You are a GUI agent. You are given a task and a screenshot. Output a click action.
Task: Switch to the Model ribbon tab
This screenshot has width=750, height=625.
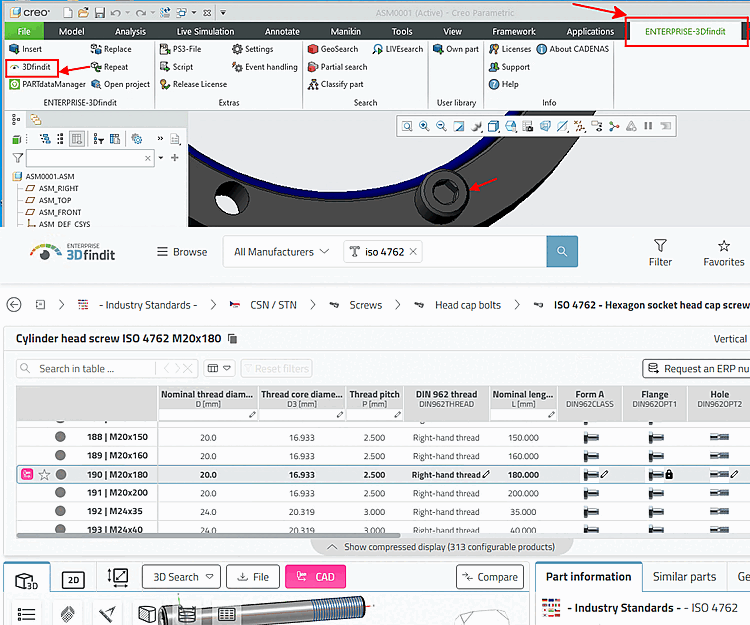(x=71, y=32)
